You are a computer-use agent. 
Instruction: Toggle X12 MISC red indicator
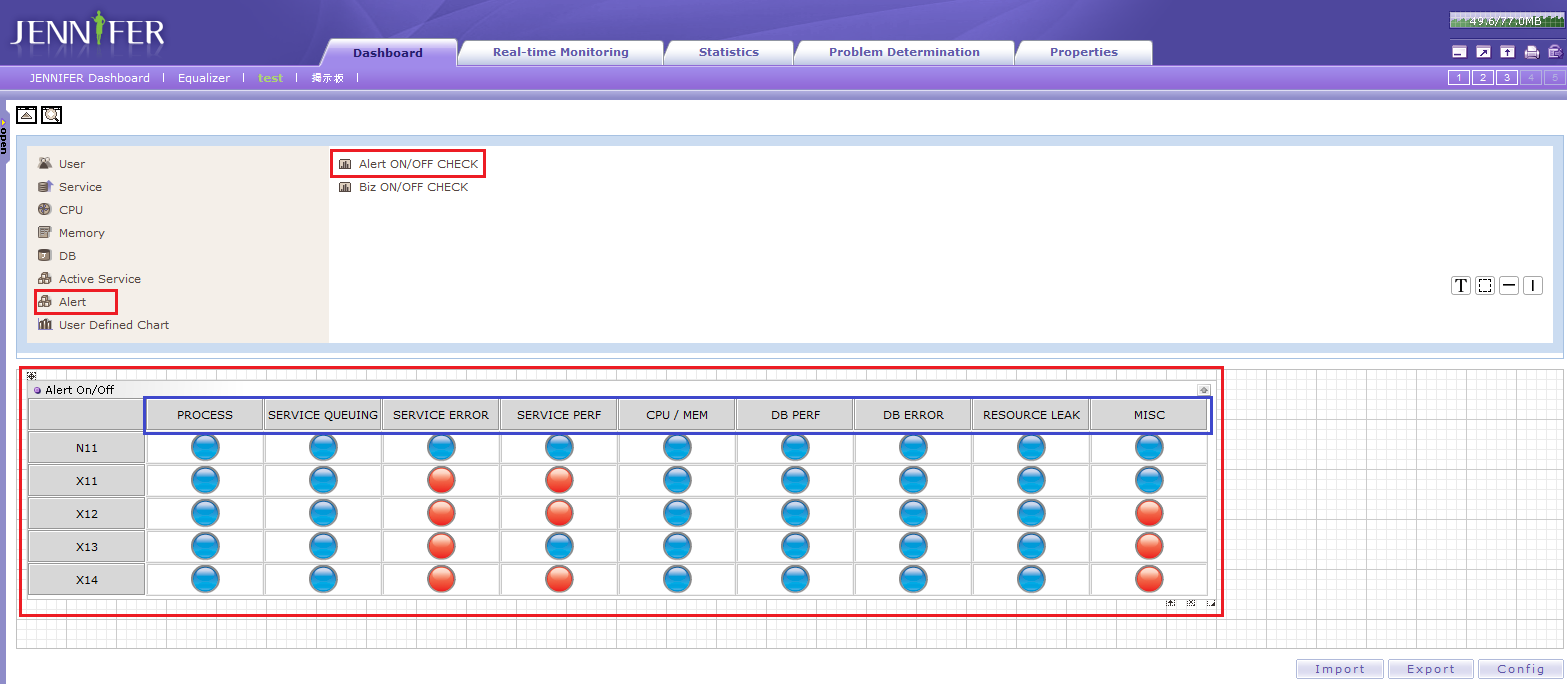(x=1149, y=514)
